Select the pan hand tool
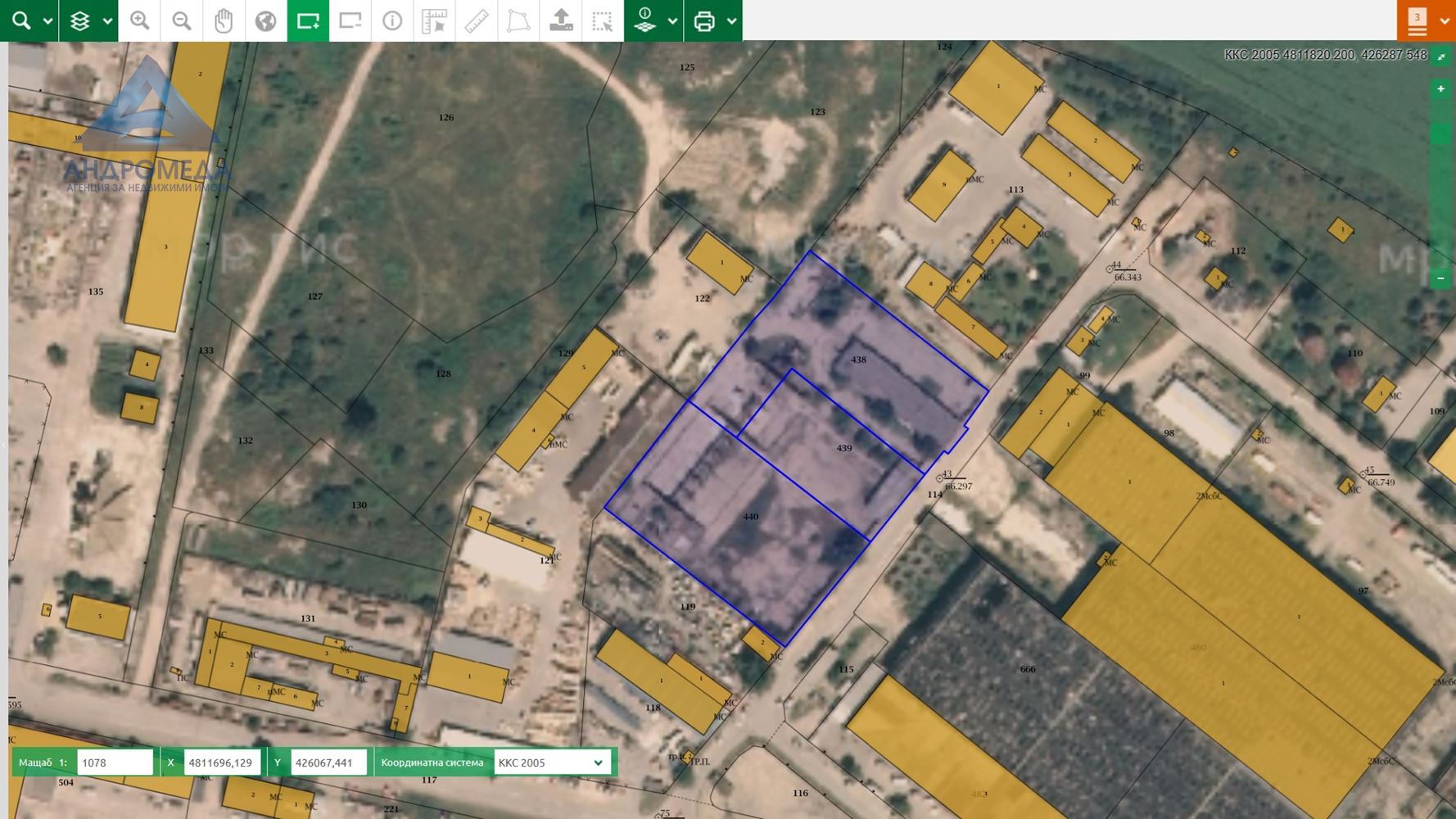 (x=224, y=20)
